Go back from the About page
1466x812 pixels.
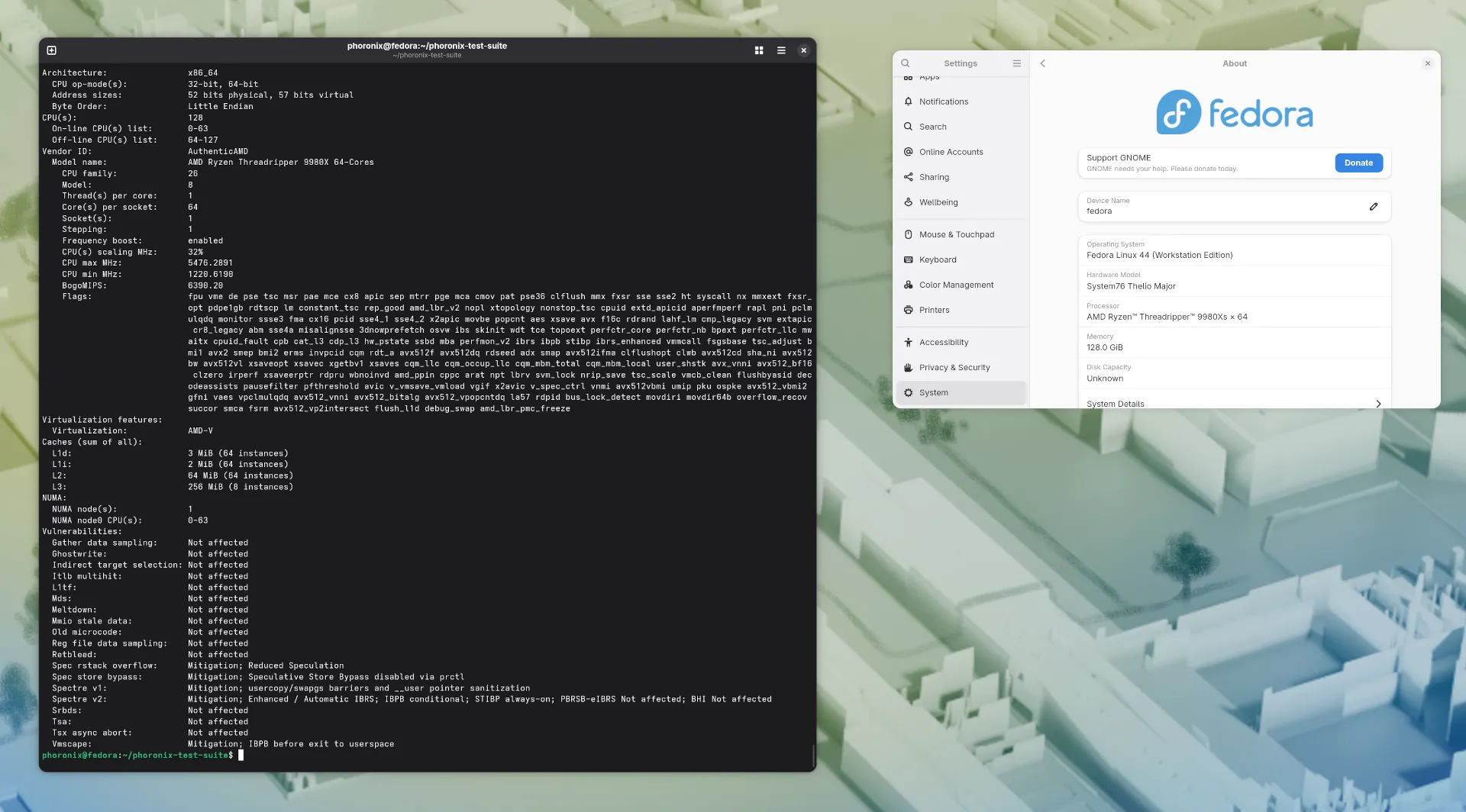1043,63
